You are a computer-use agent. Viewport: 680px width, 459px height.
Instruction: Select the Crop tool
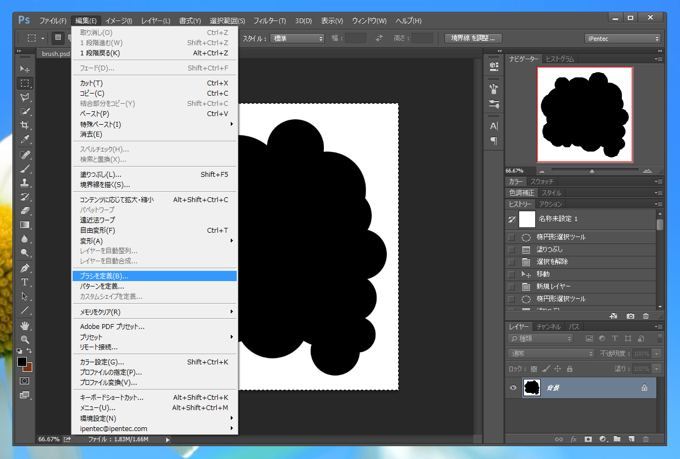pyautogui.click(x=25, y=125)
